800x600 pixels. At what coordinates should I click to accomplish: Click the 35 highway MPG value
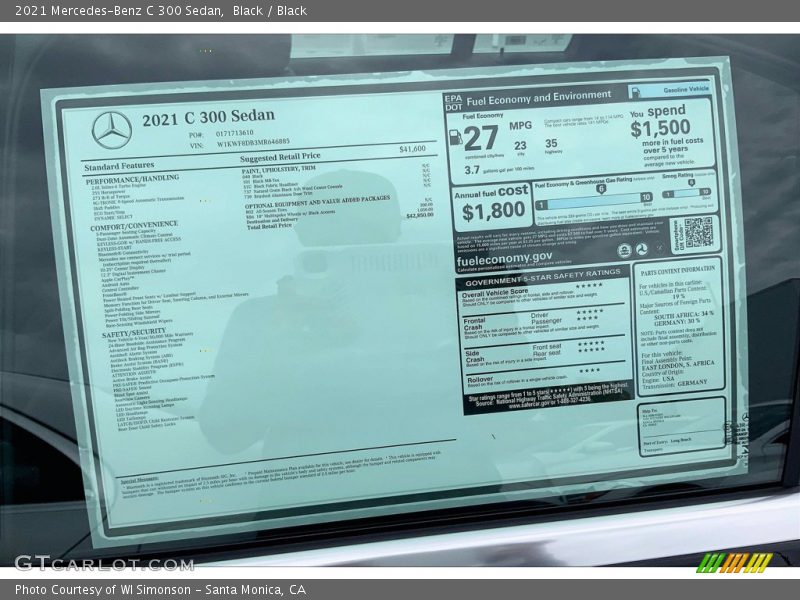551,143
